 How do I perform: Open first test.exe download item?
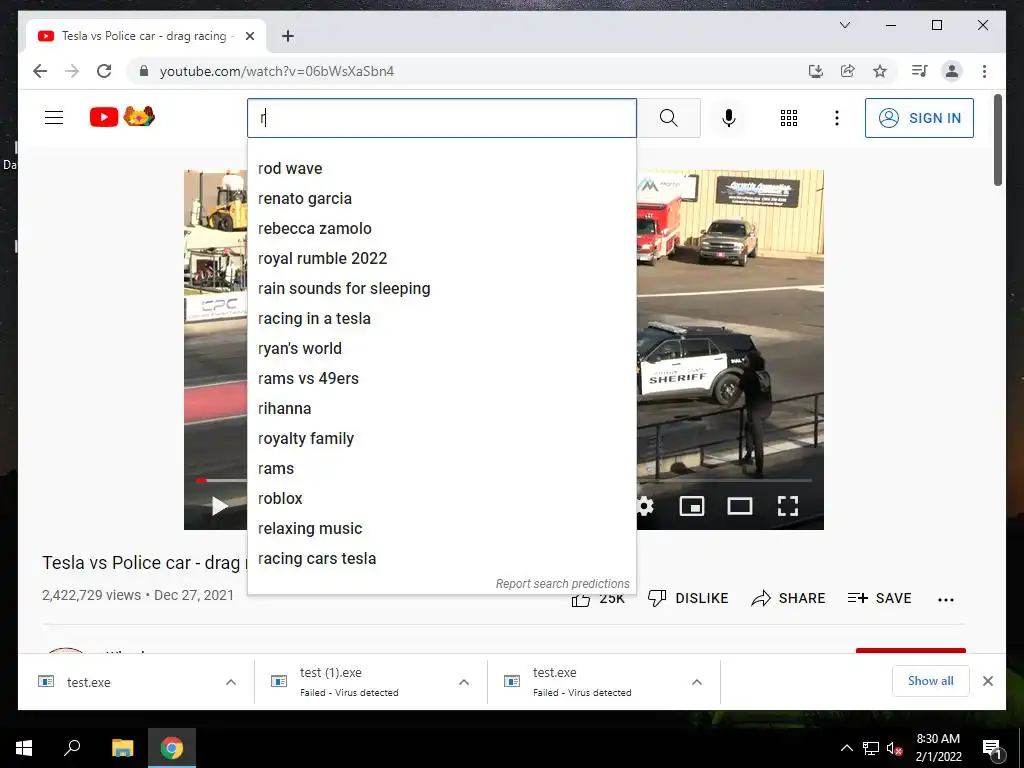[88, 682]
